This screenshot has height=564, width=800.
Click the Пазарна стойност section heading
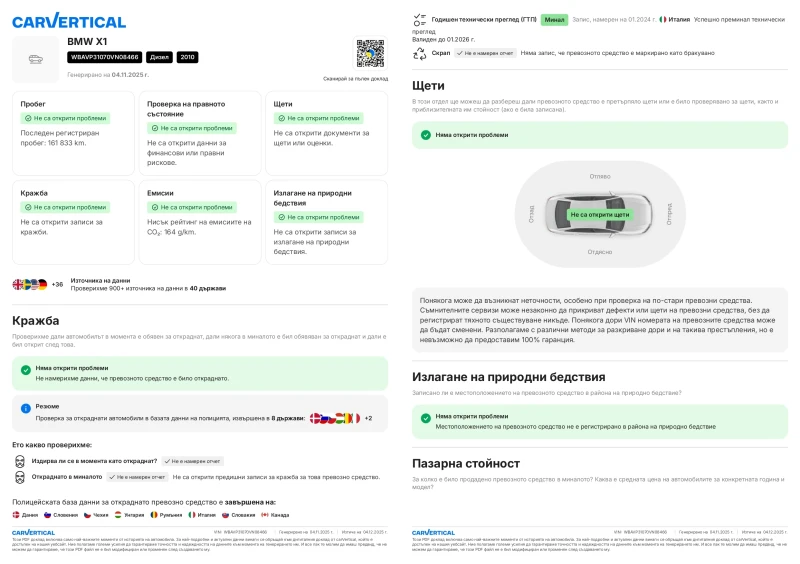466,464
